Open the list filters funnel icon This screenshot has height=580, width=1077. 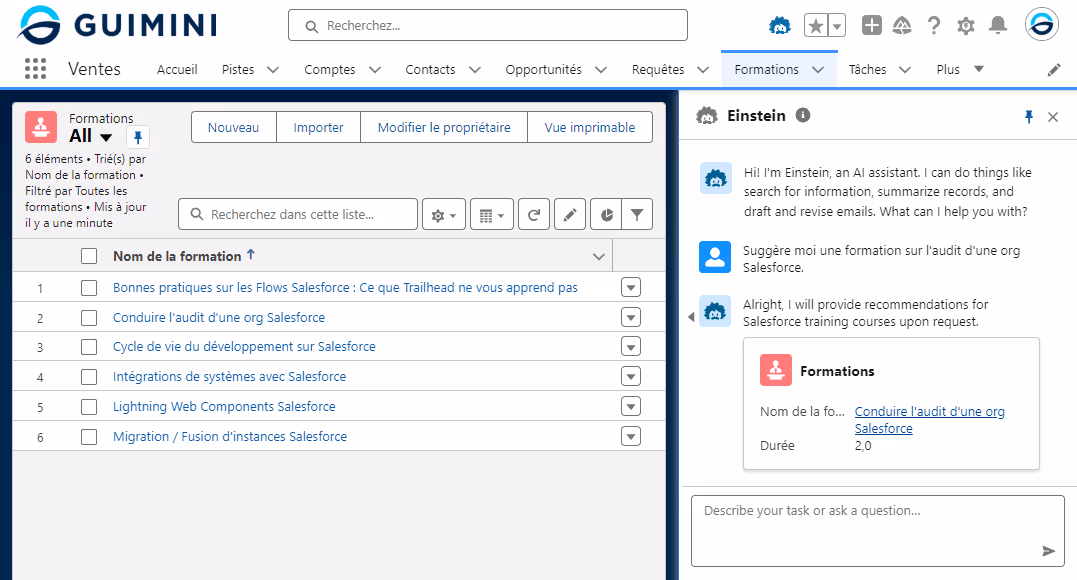click(x=637, y=214)
